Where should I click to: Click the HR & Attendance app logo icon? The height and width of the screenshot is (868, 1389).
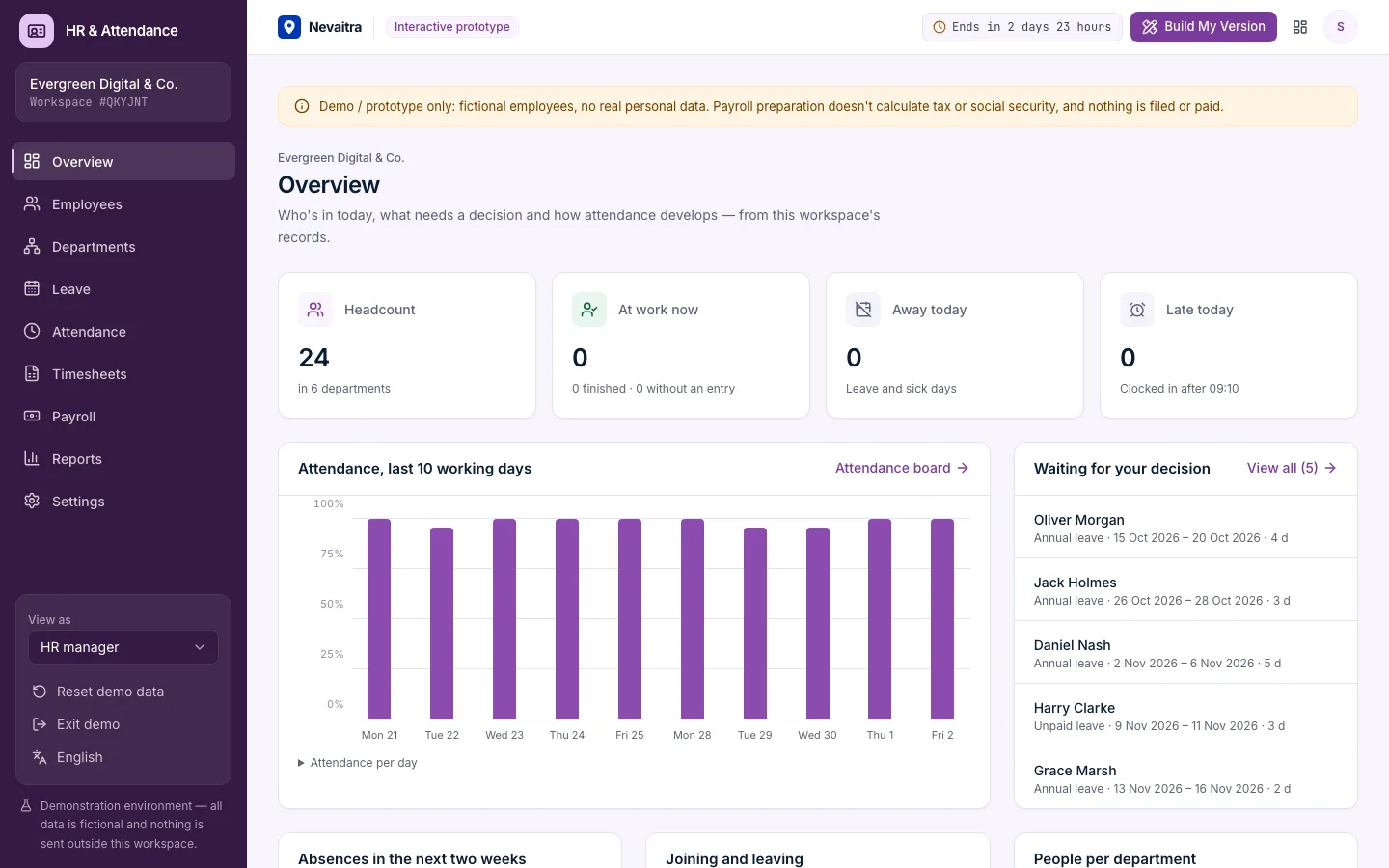click(37, 31)
